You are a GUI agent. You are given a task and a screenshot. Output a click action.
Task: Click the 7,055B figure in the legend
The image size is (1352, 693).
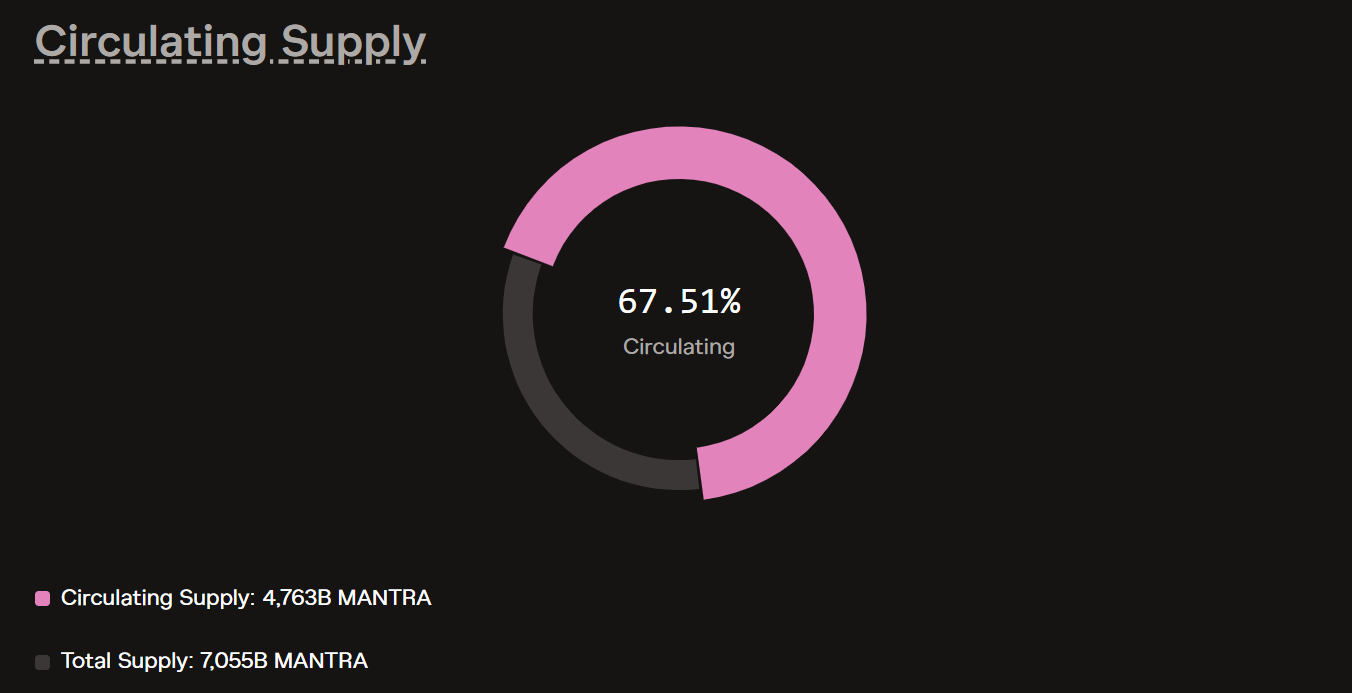click(x=233, y=661)
